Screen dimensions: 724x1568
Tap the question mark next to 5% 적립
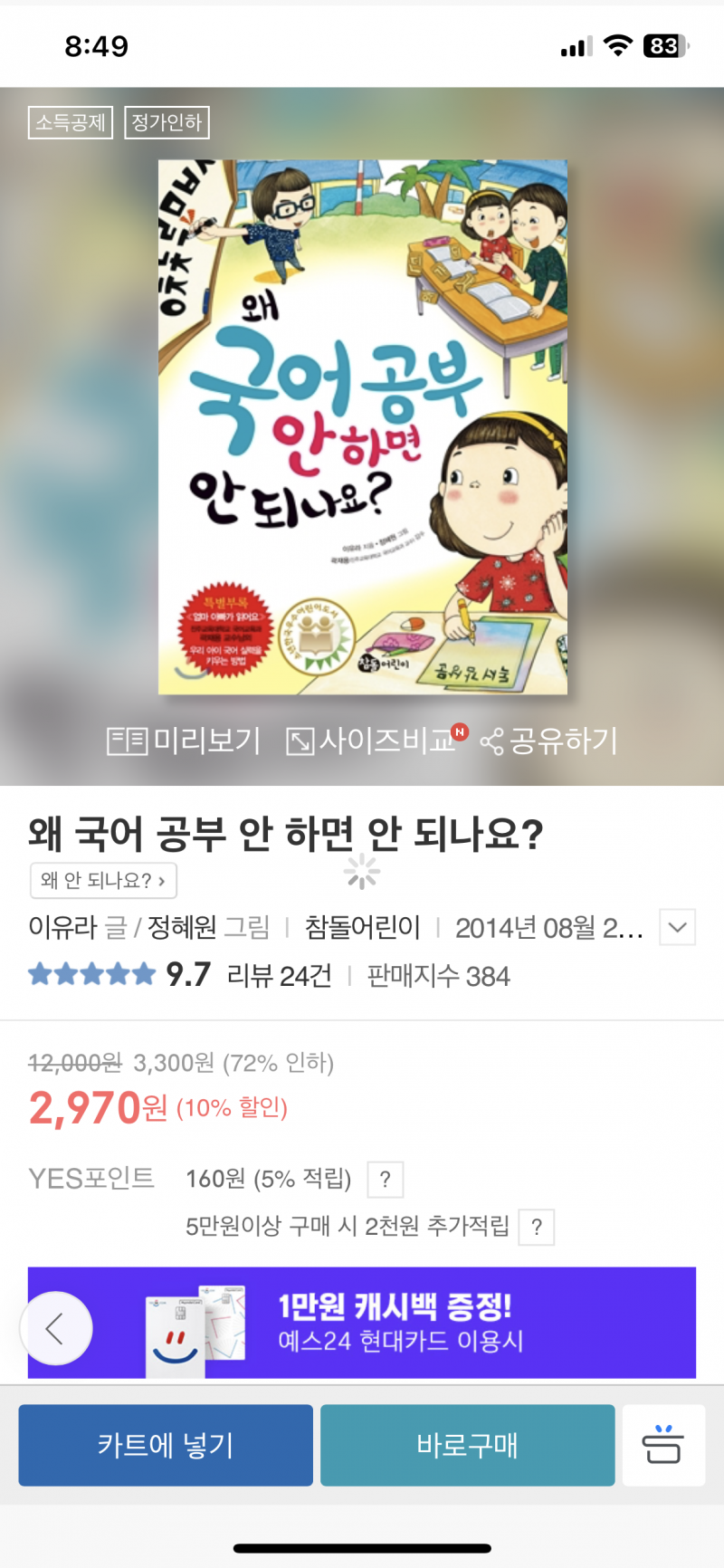point(386,1180)
